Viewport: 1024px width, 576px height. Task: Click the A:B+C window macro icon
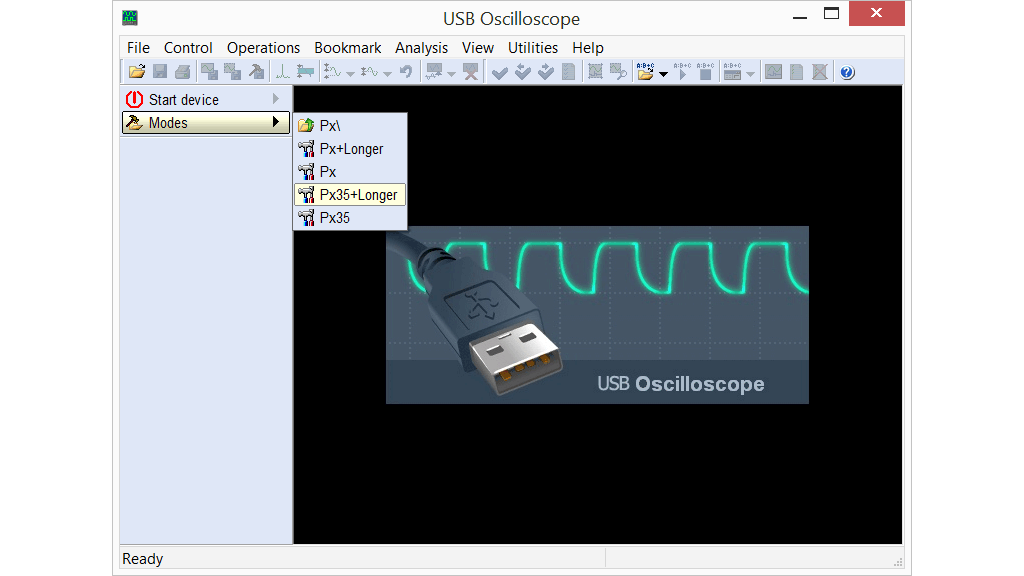click(x=733, y=72)
